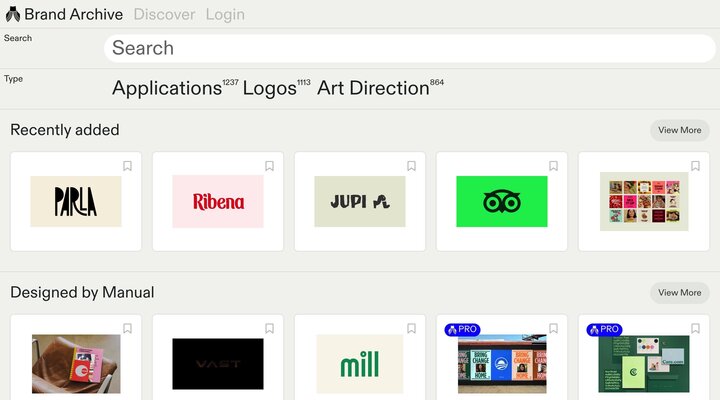Bookmark the Parla logo card

(x=128, y=166)
